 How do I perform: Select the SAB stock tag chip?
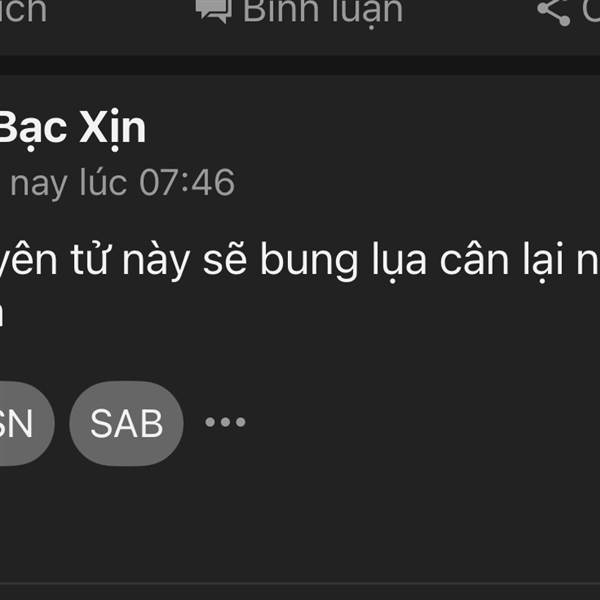click(126, 423)
